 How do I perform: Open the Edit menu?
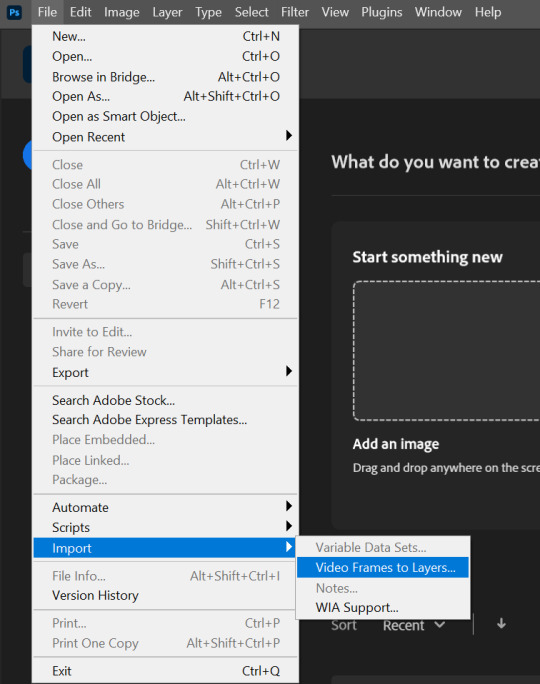(81, 12)
